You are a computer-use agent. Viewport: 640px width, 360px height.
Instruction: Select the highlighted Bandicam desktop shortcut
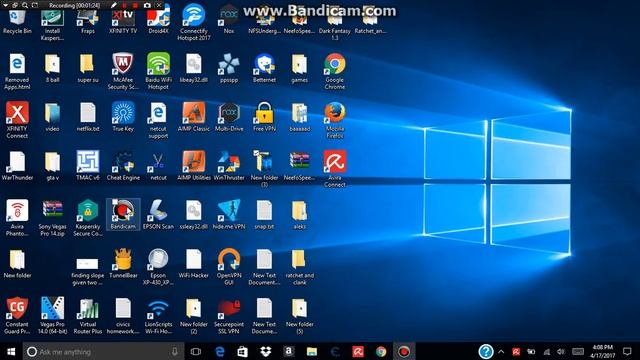123,214
